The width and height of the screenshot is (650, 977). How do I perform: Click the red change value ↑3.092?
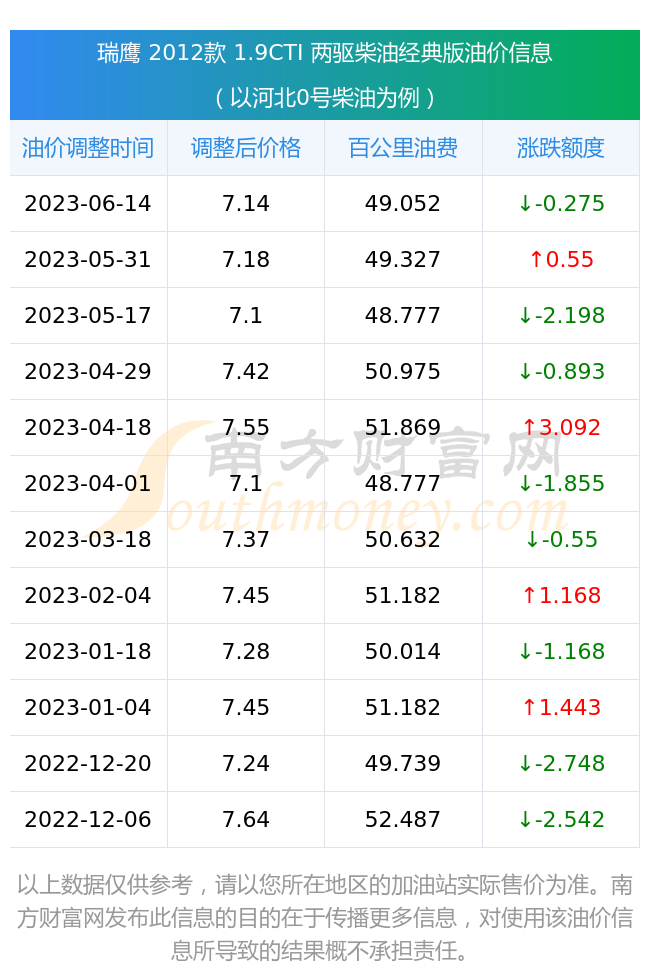click(x=562, y=428)
